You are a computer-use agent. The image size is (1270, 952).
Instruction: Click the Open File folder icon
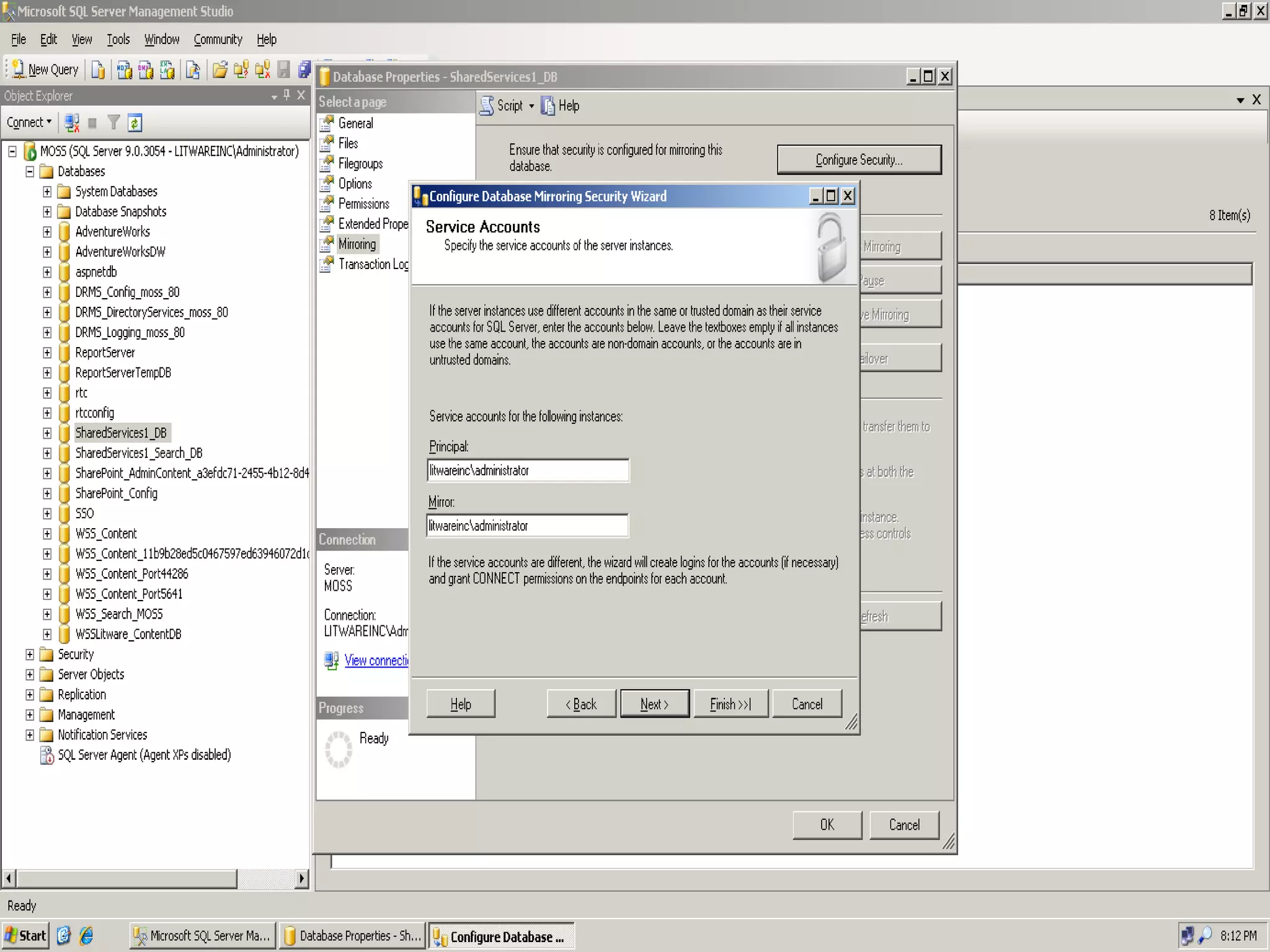click(x=219, y=69)
